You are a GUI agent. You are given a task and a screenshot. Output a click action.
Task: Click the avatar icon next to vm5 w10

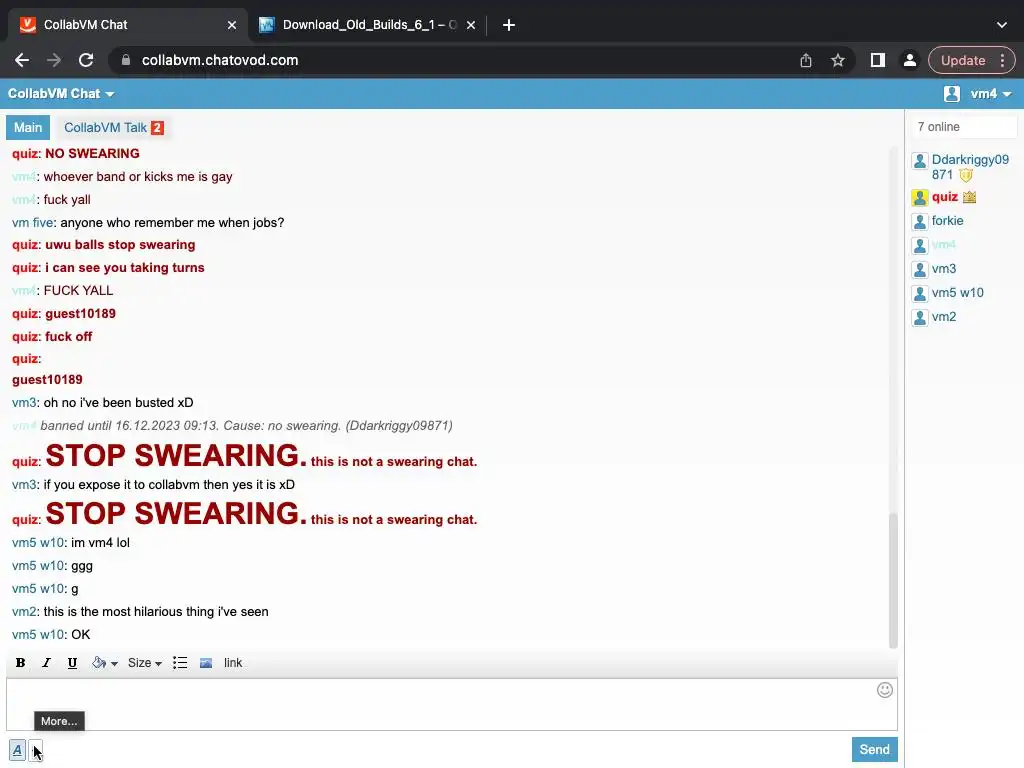tap(920, 293)
